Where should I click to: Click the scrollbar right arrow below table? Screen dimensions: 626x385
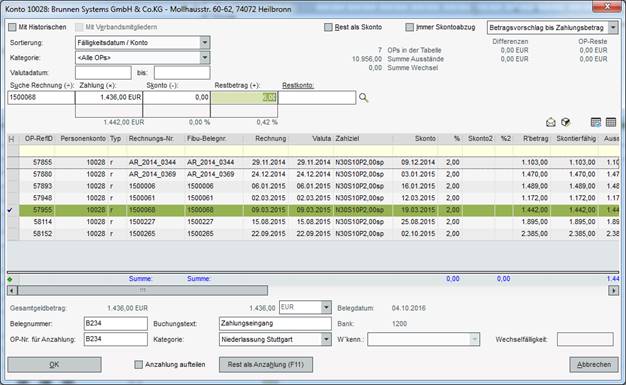click(x=614, y=290)
